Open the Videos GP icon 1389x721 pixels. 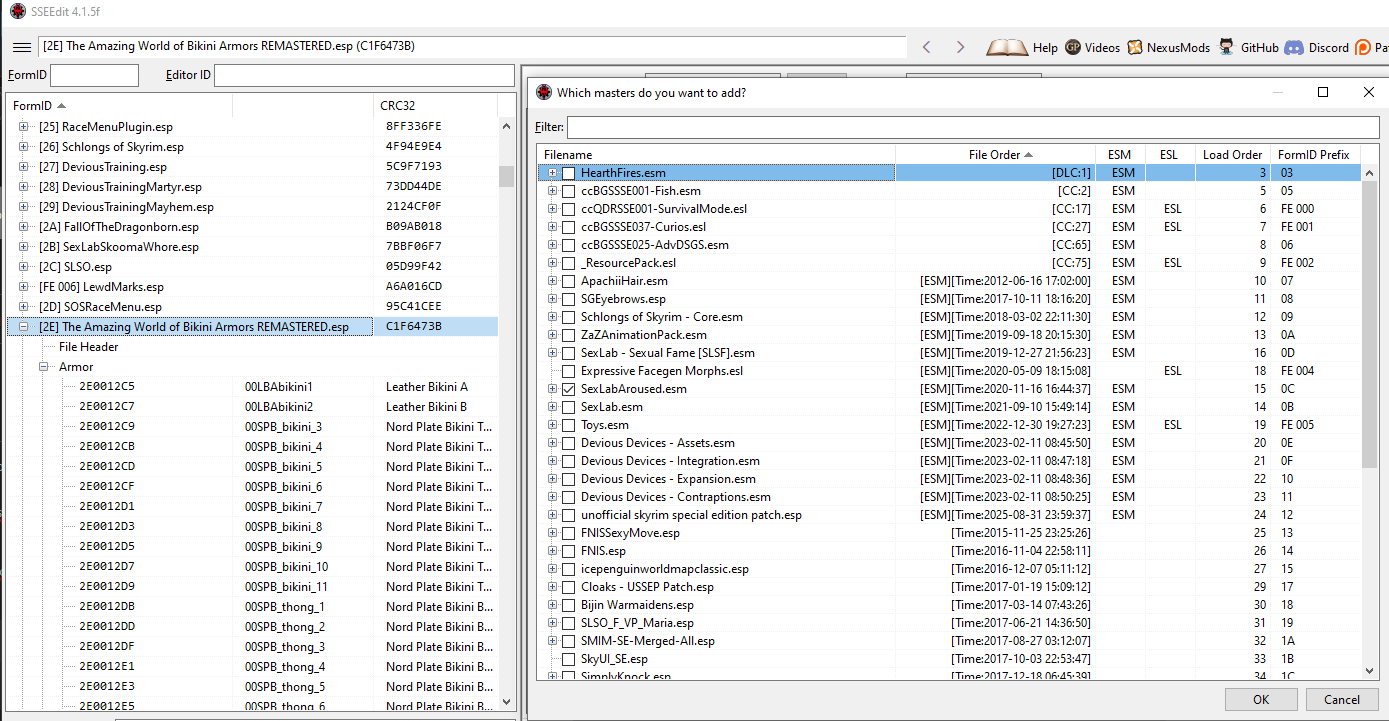click(1072, 47)
